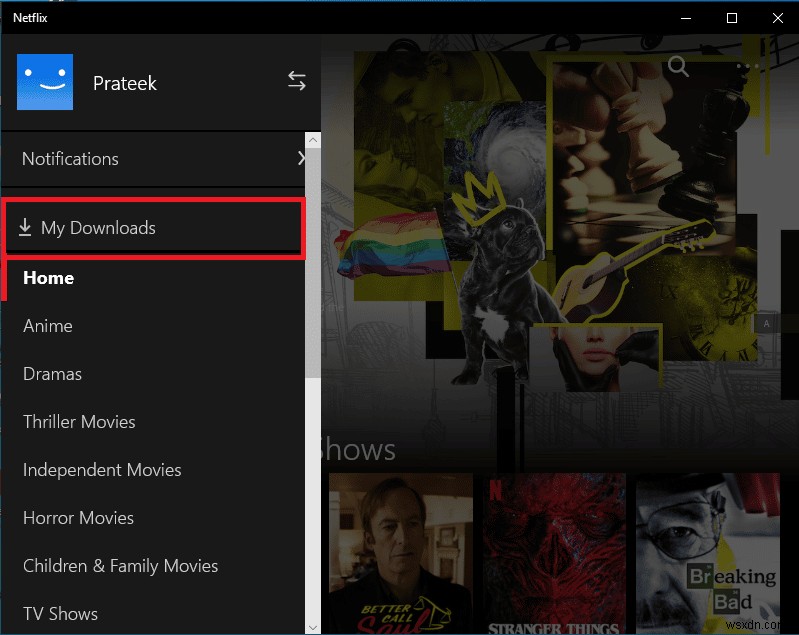
Task: Open My Downloads
Action: coord(153,228)
